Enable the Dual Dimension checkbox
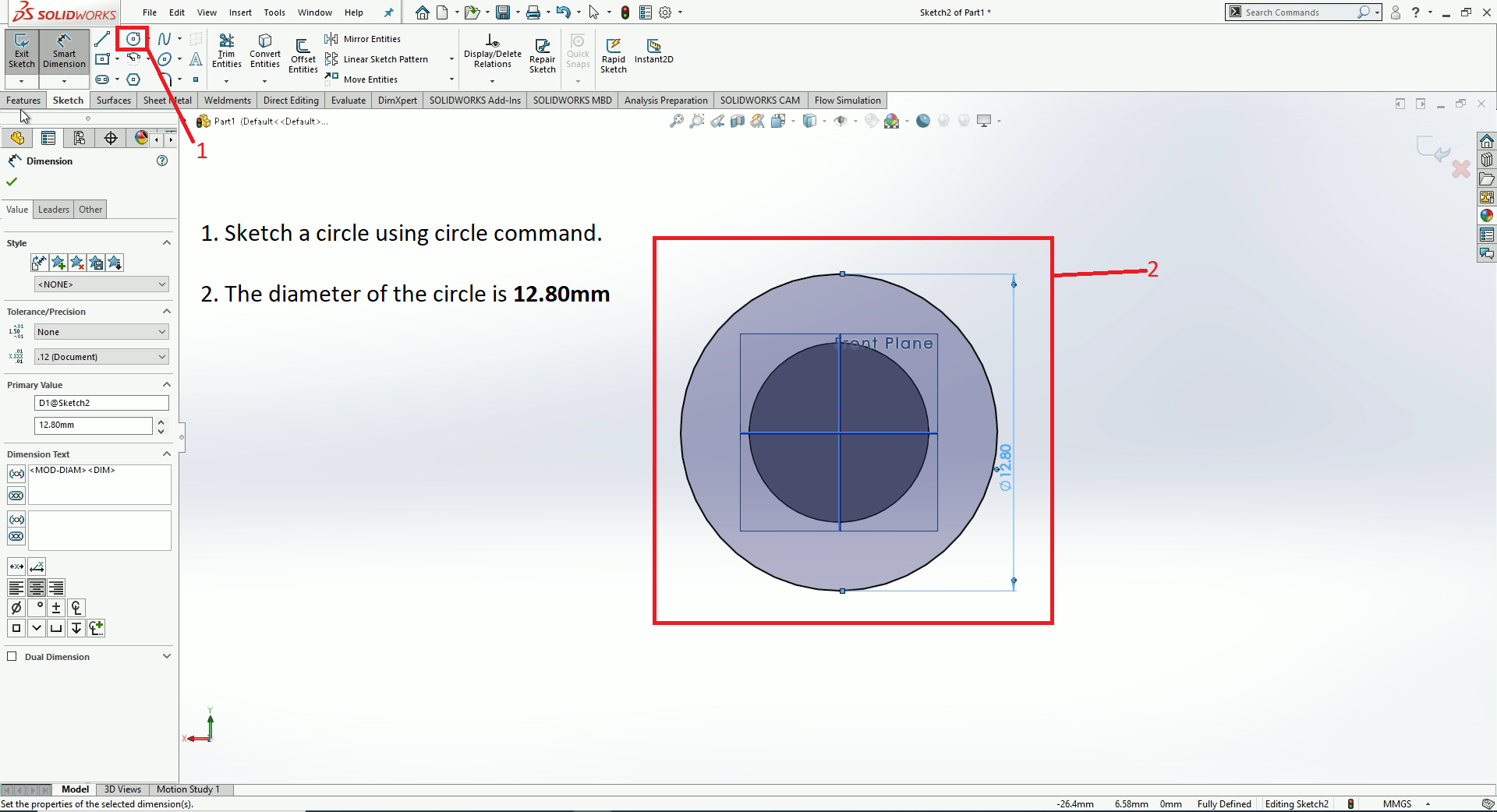Viewport: 1497px width, 812px height. click(12, 656)
